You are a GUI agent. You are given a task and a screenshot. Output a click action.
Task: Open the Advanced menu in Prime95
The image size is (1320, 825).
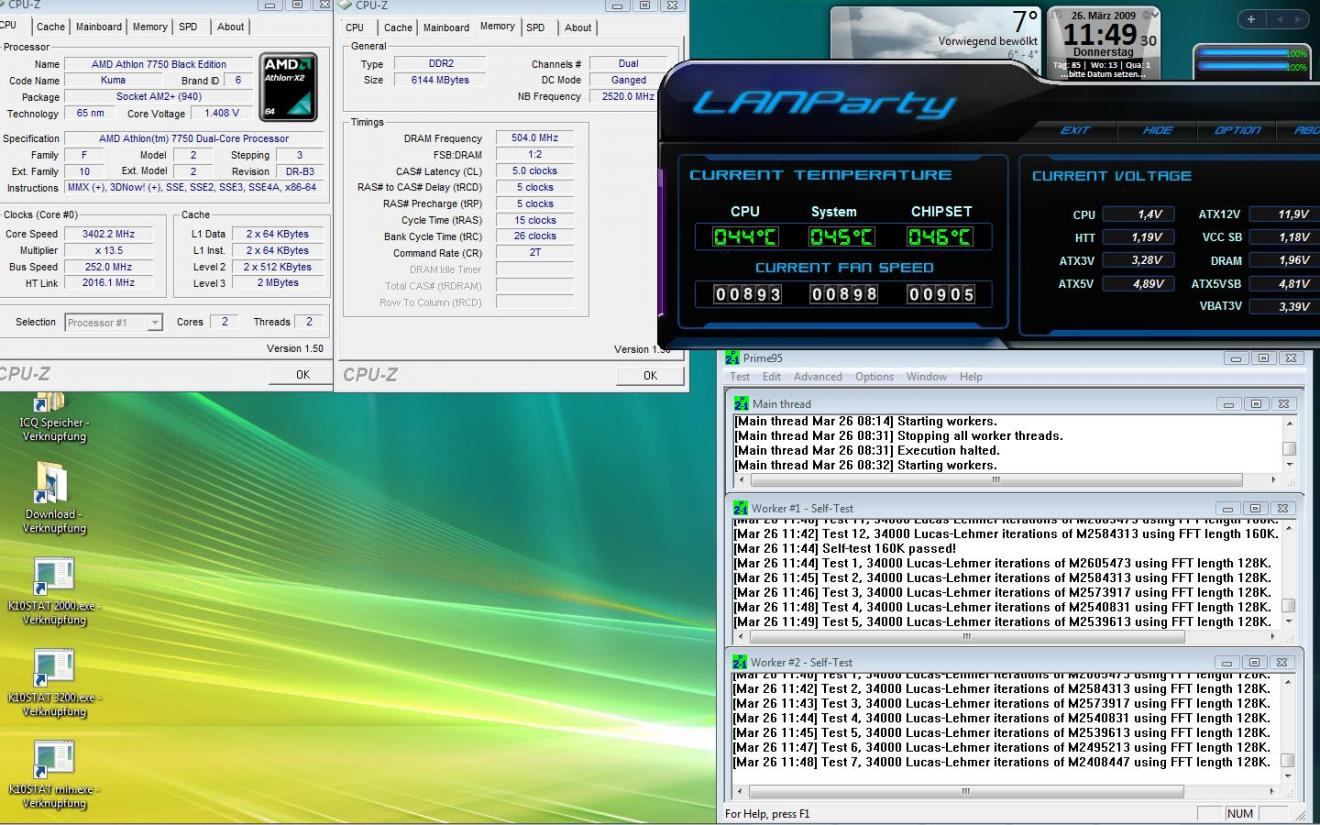click(x=818, y=377)
